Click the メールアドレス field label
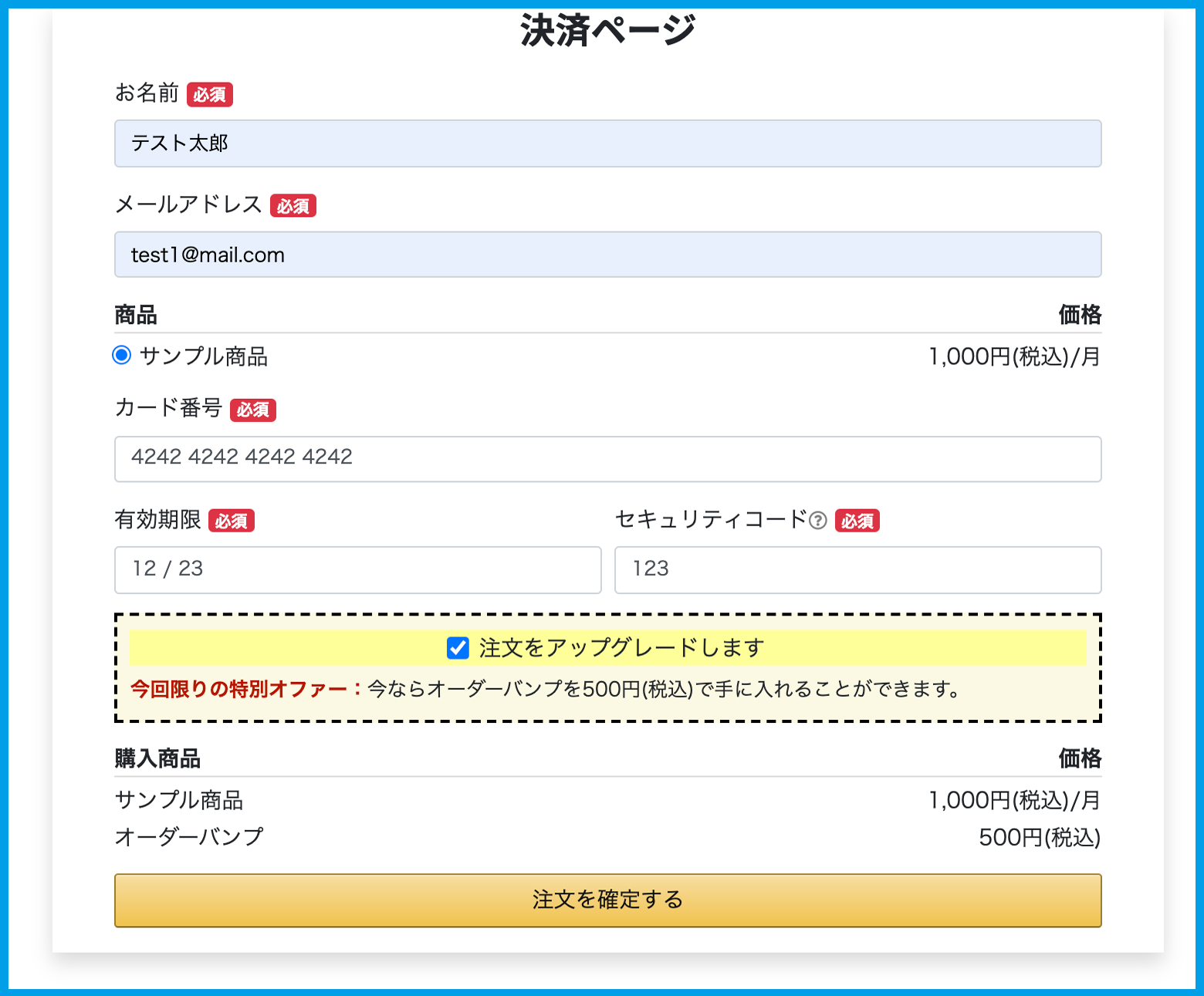This screenshot has width=1204, height=996. (x=188, y=204)
